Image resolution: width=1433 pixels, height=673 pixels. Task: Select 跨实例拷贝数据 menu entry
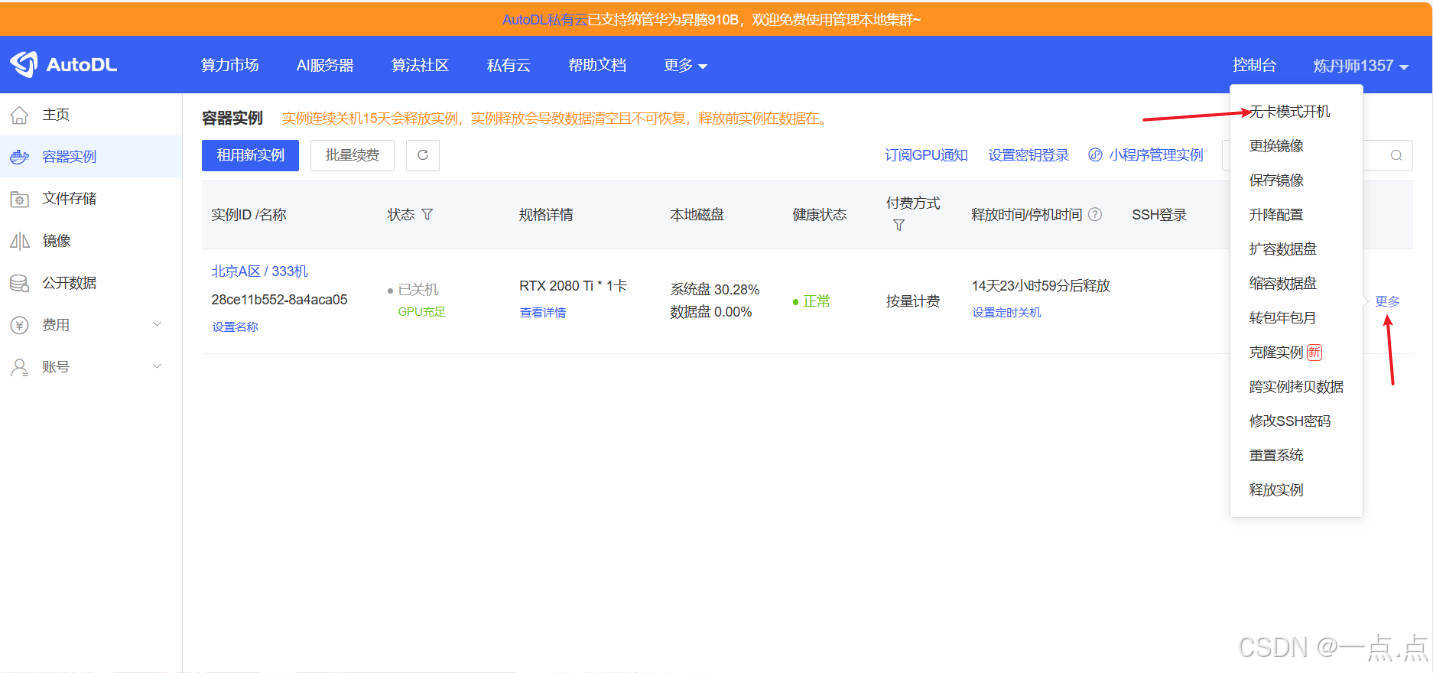[1296, 386]
